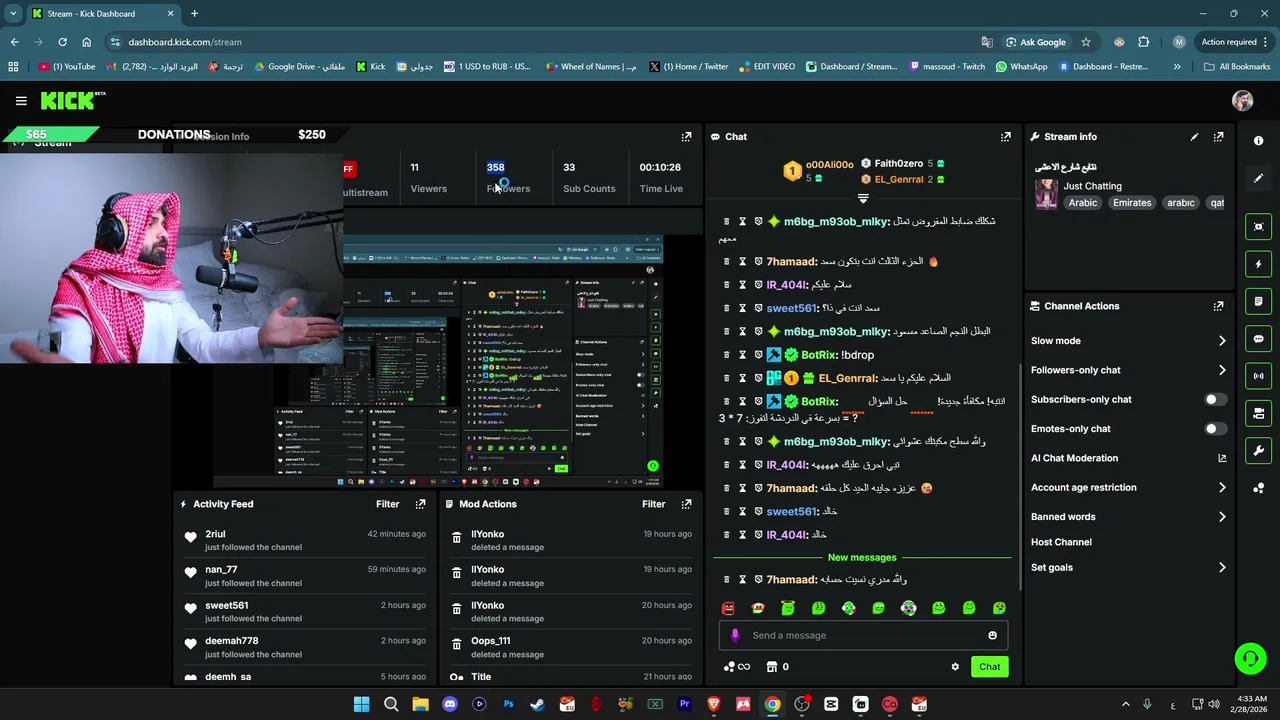Open Wheel of Names bookmark

(x=591, y=67)
